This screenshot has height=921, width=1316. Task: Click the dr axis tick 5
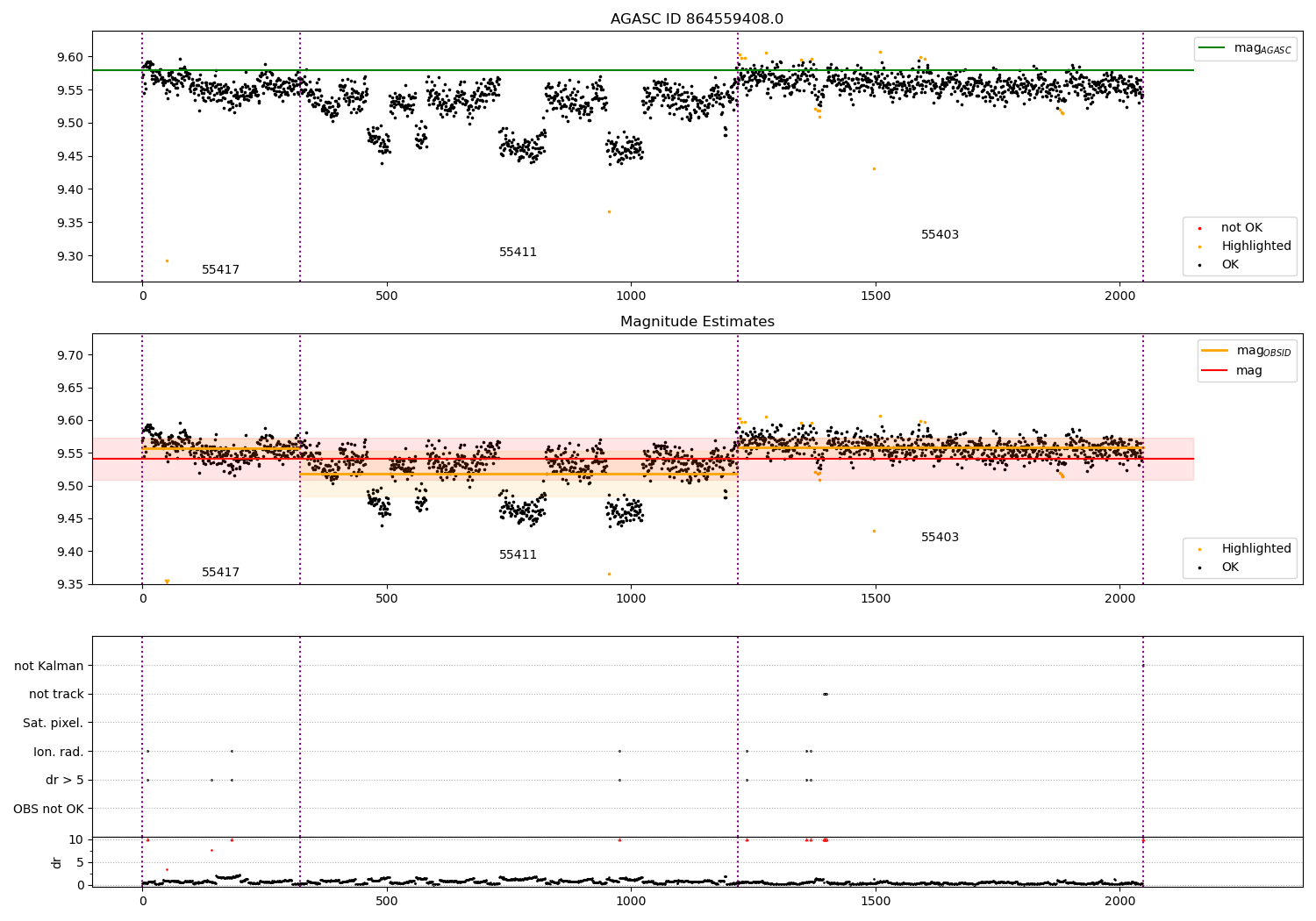pos(80,862)
